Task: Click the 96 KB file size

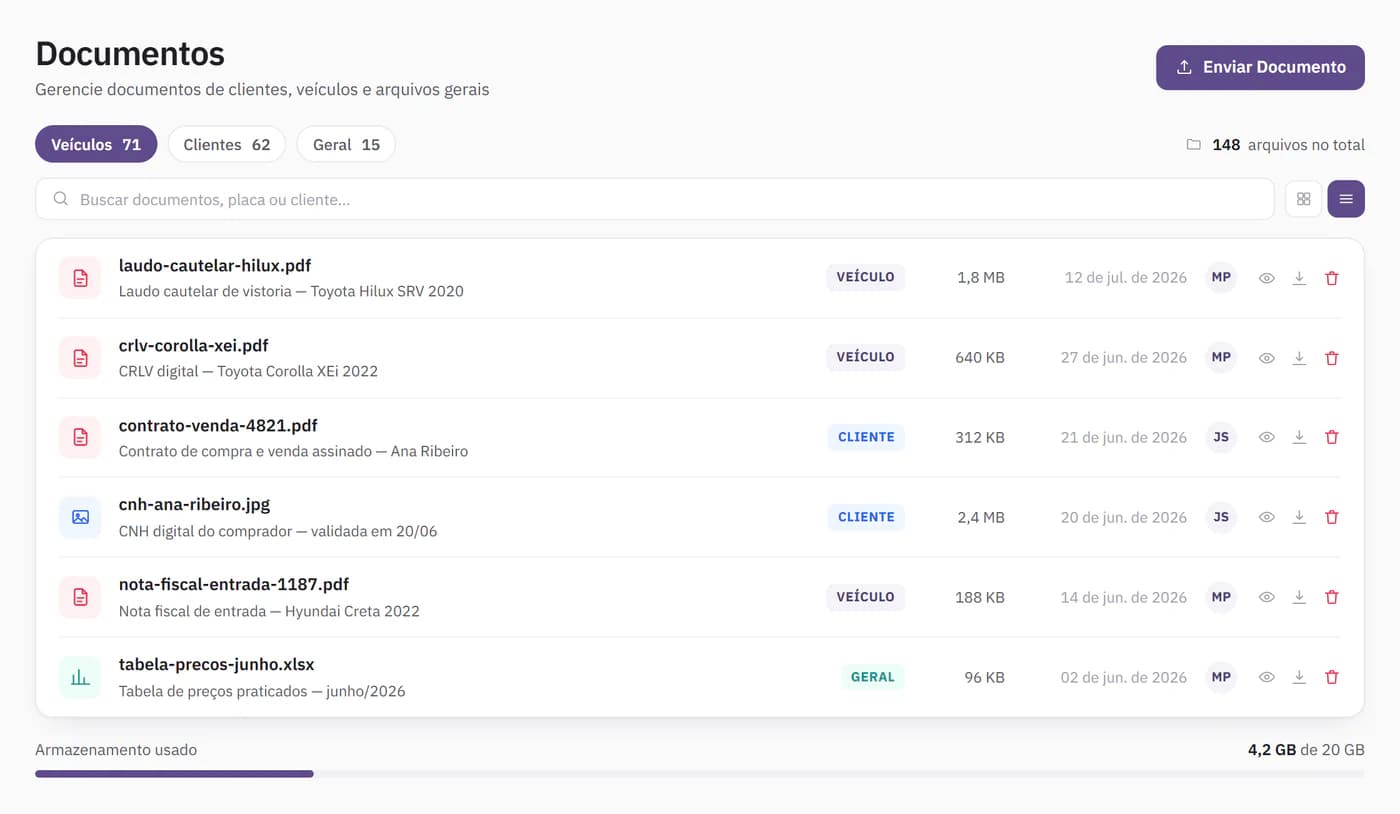Action: point(984,677)
